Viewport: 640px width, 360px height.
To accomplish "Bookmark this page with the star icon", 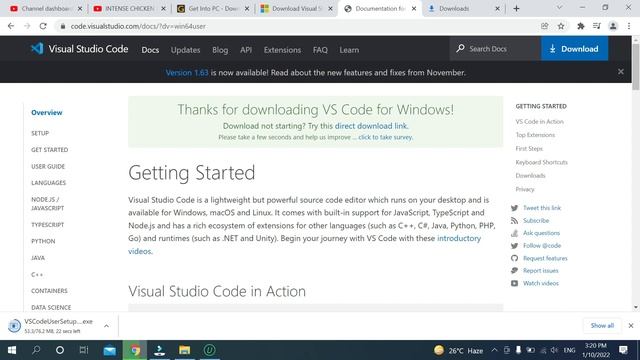I will pos(561,26).
